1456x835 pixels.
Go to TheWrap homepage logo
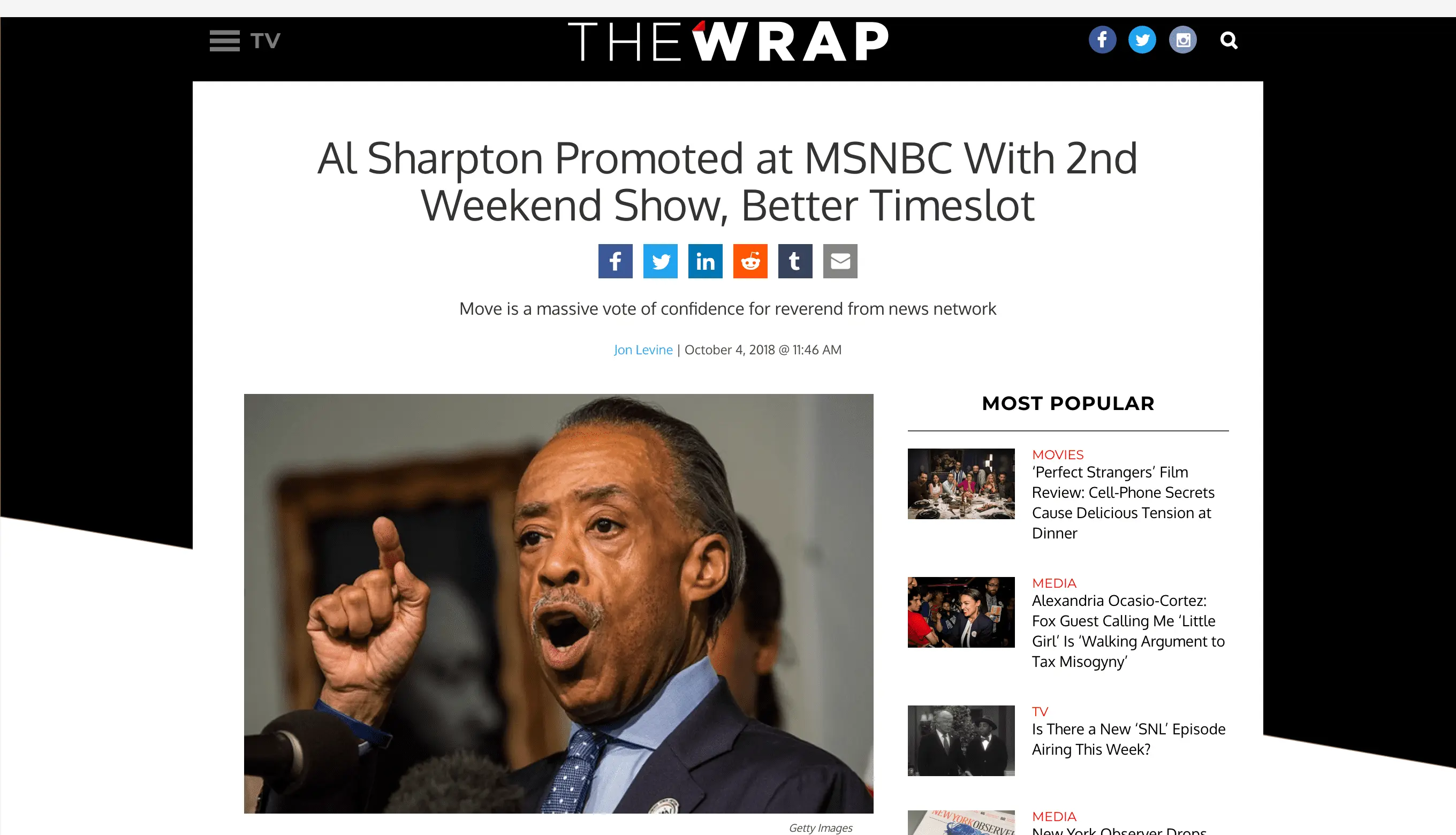[x=727, y=41]
